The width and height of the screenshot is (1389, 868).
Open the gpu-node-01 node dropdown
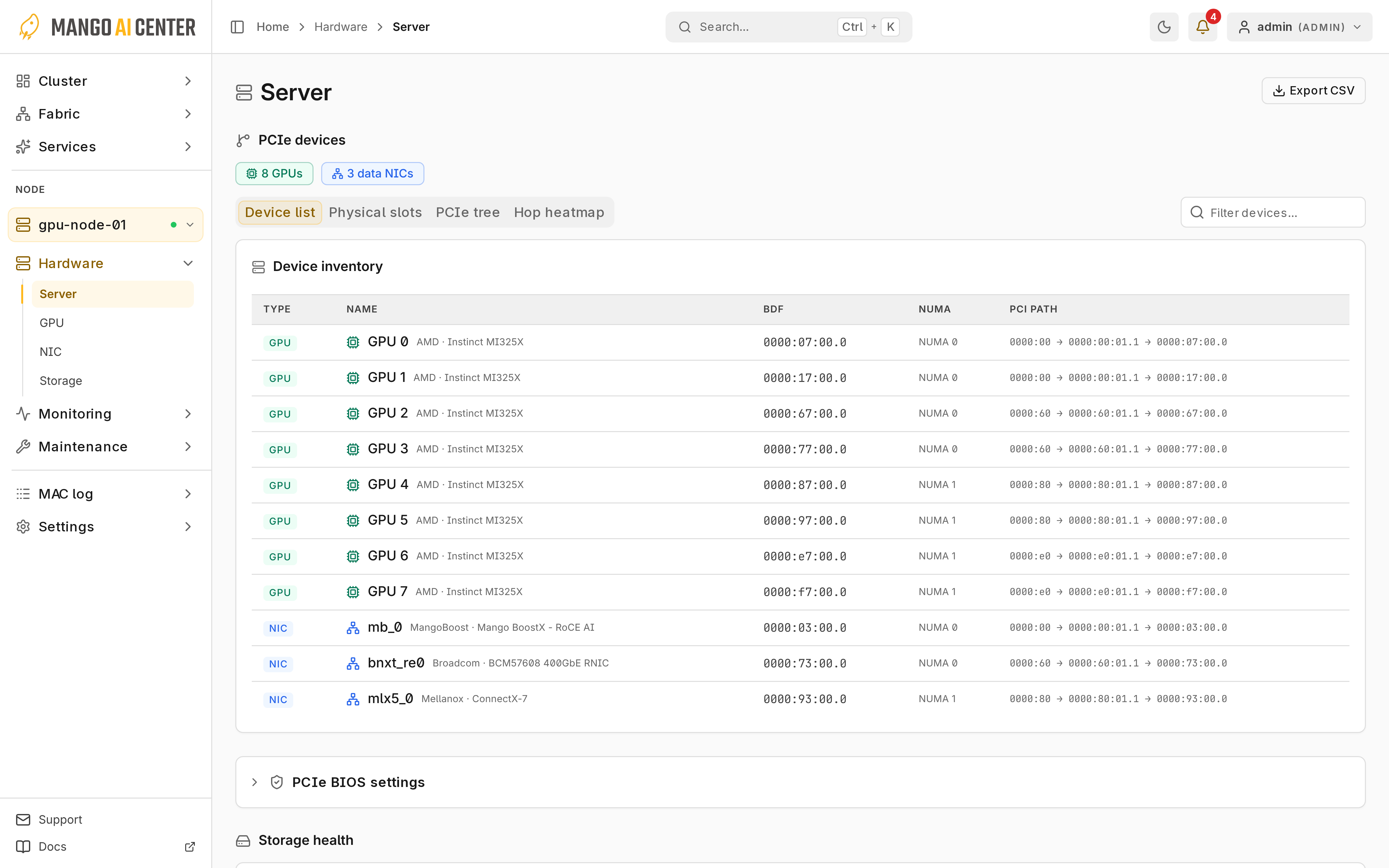coord(105,224)
